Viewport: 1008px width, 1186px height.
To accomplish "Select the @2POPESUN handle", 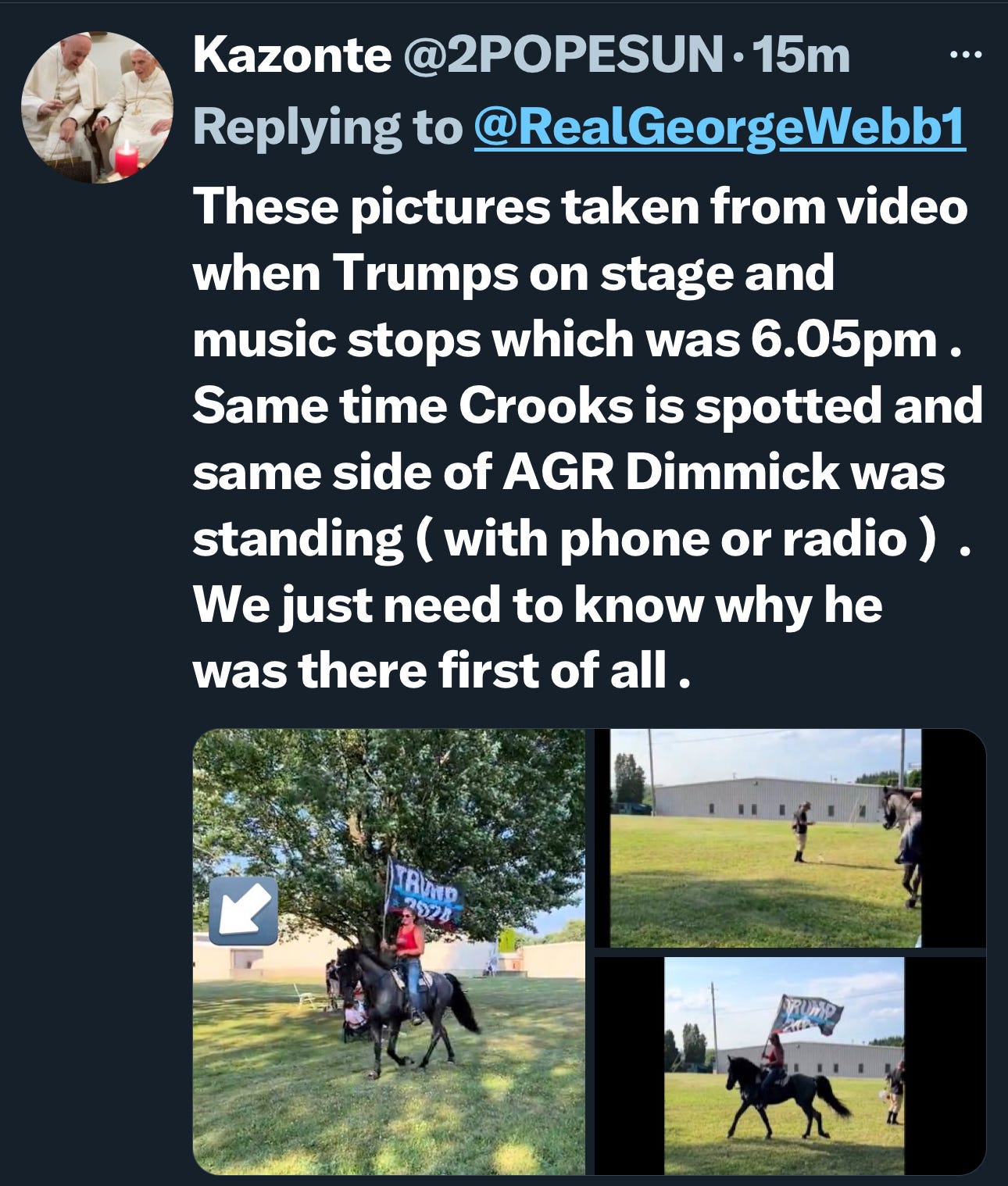I will pyautogui.click(x=562, y=55).
